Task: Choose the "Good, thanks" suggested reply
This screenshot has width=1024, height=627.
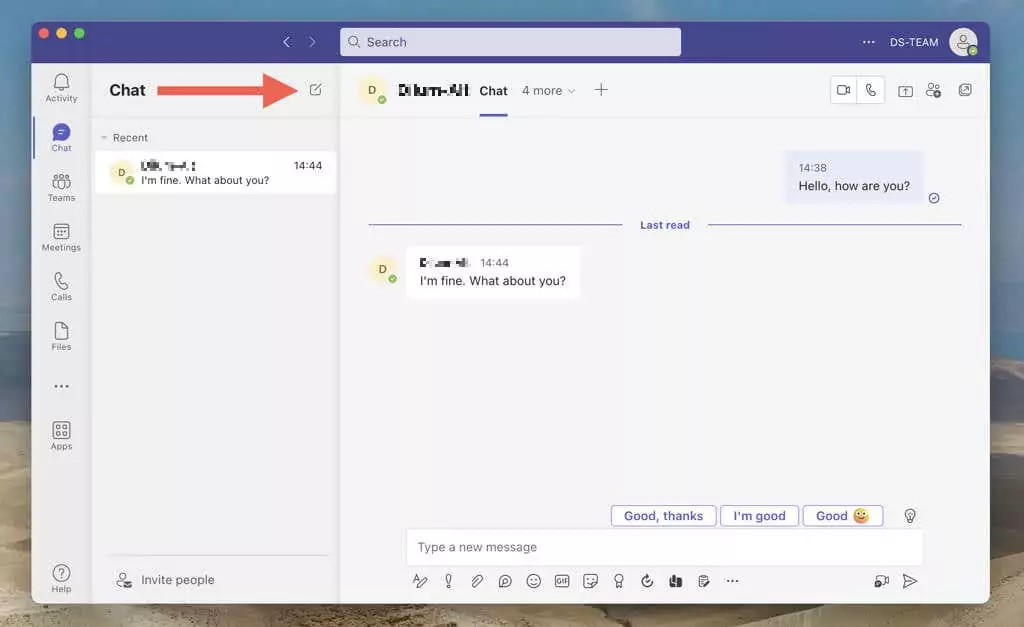Action: [x=663, y=516]
